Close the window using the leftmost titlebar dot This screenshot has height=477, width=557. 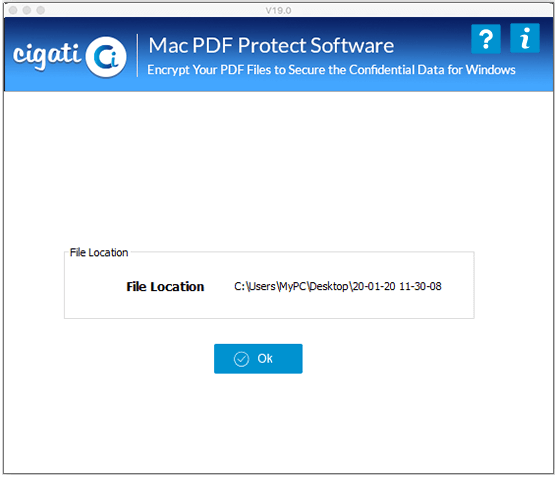tap(13, 10)
